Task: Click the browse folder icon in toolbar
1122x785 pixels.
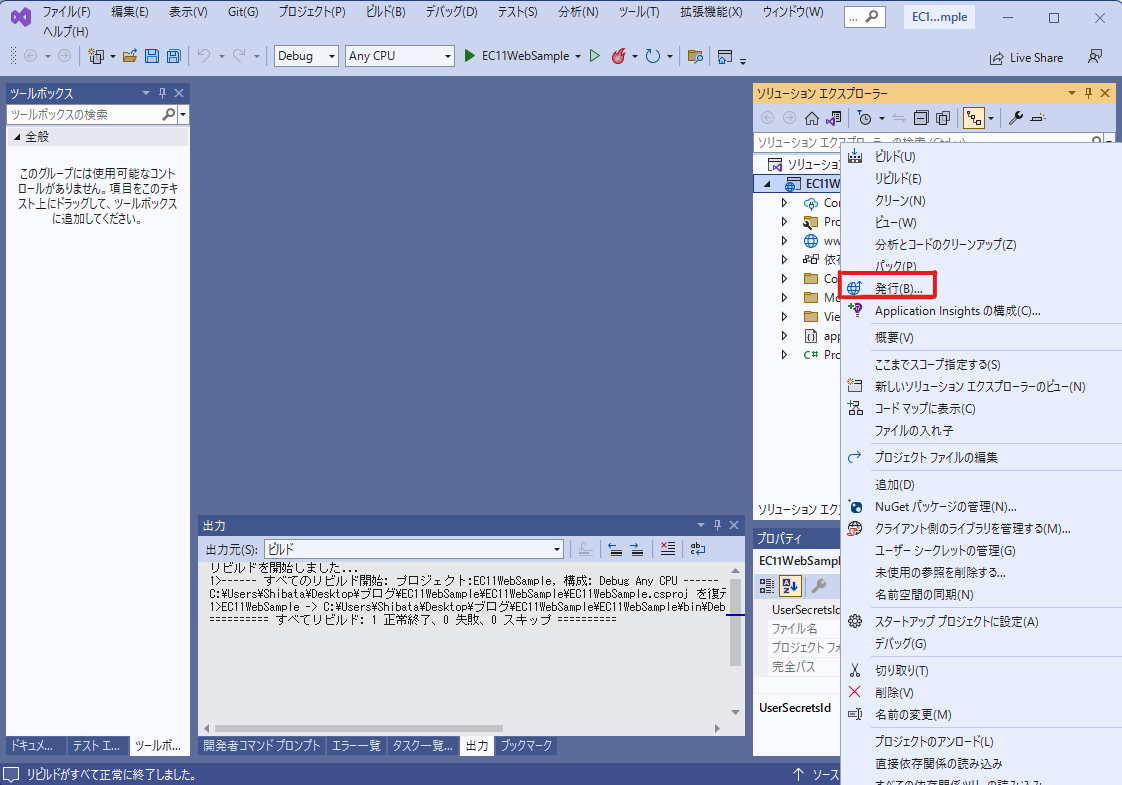Action: [x=695, y=56]
